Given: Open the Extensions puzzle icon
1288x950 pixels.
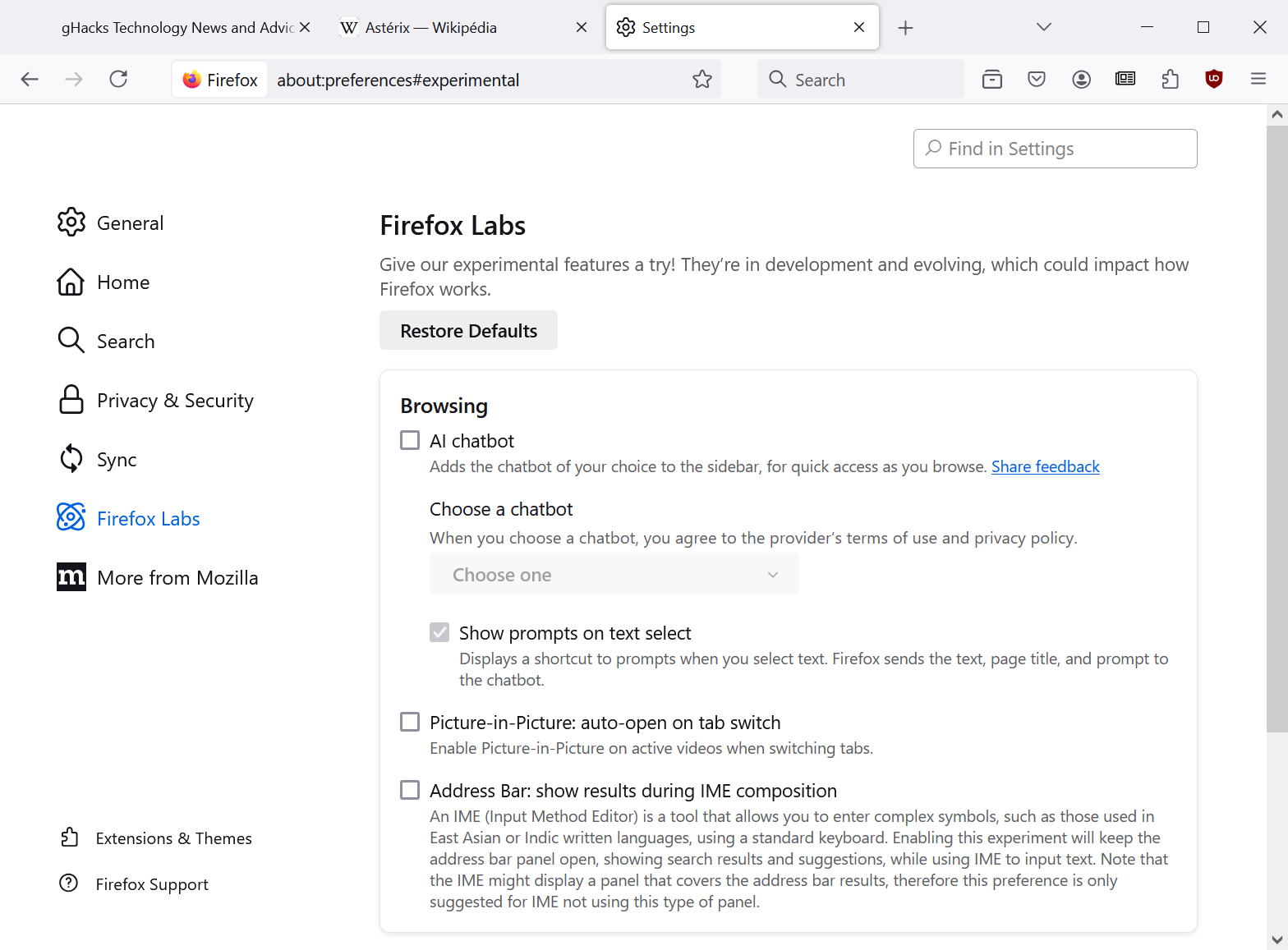Looking at the screenshot, I should pos(1170,79).
